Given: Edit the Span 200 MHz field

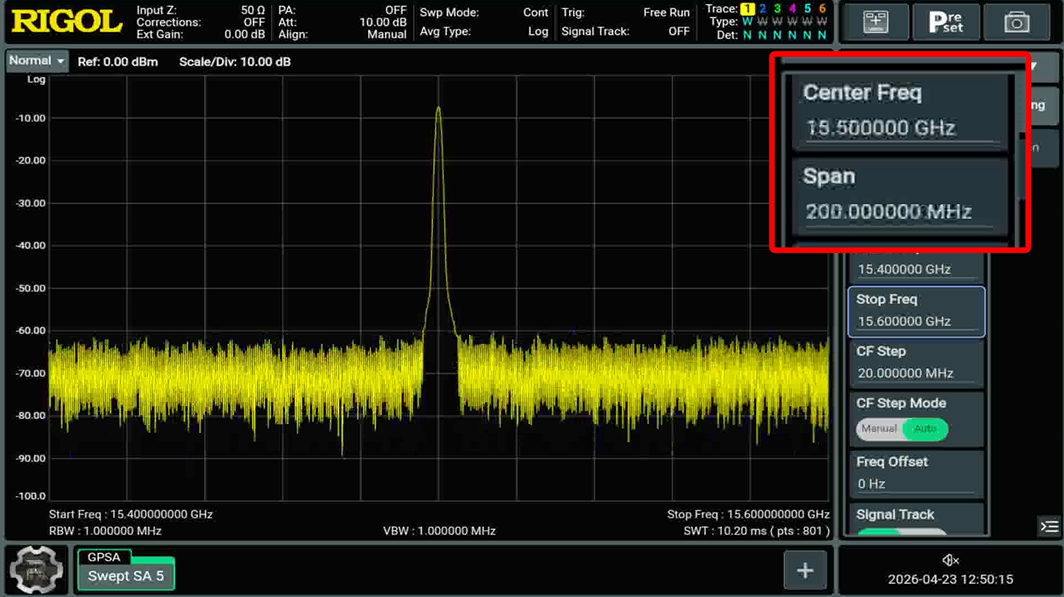Looking at the screenshot, I should click(x=900, y=195).
